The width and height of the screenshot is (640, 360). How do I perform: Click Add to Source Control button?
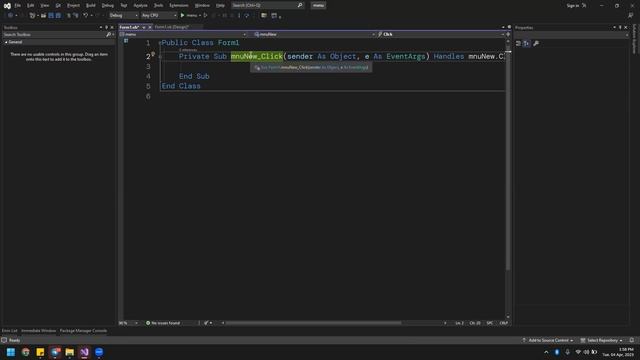click(547, 340)
